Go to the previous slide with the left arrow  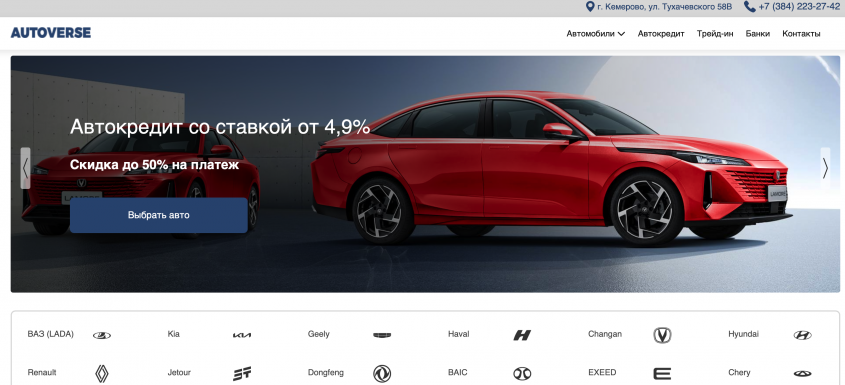[25, 168]
